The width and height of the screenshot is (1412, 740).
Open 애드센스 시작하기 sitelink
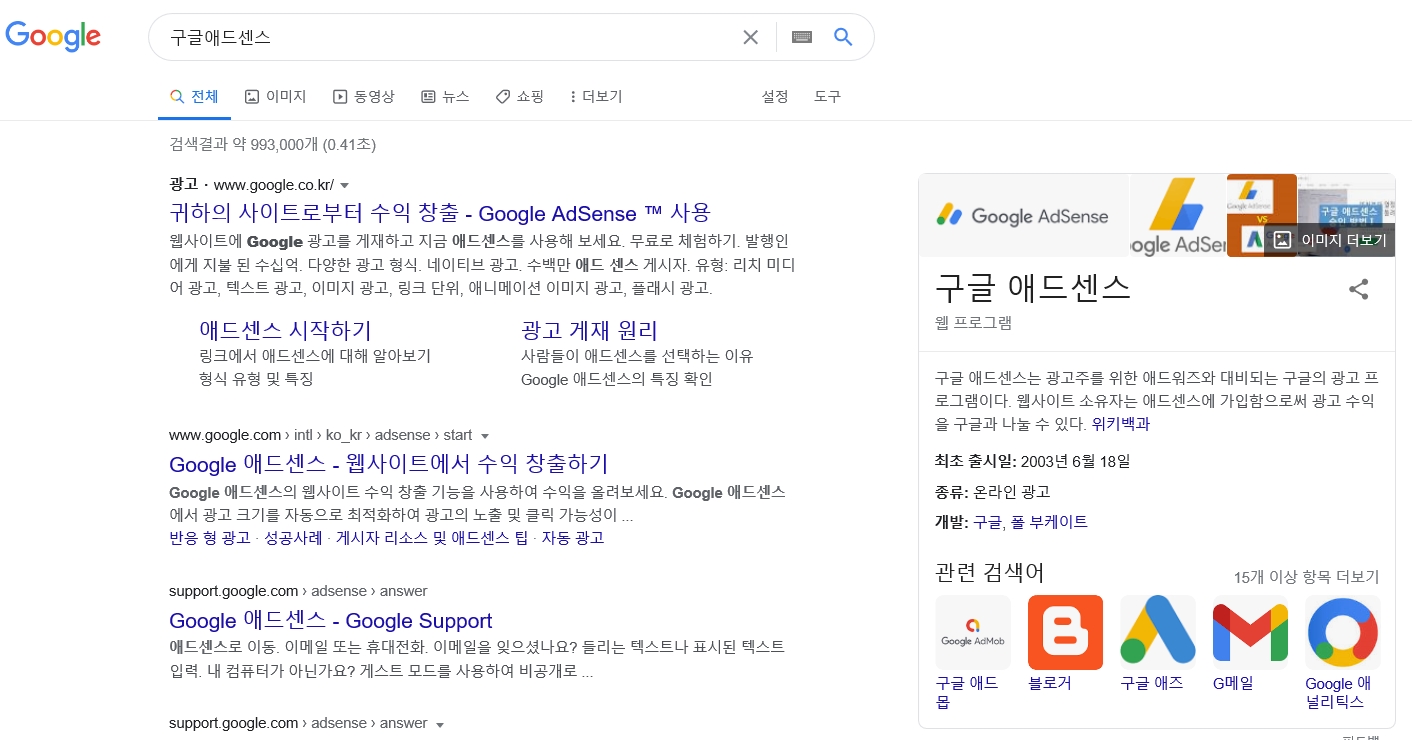[285, 331]
